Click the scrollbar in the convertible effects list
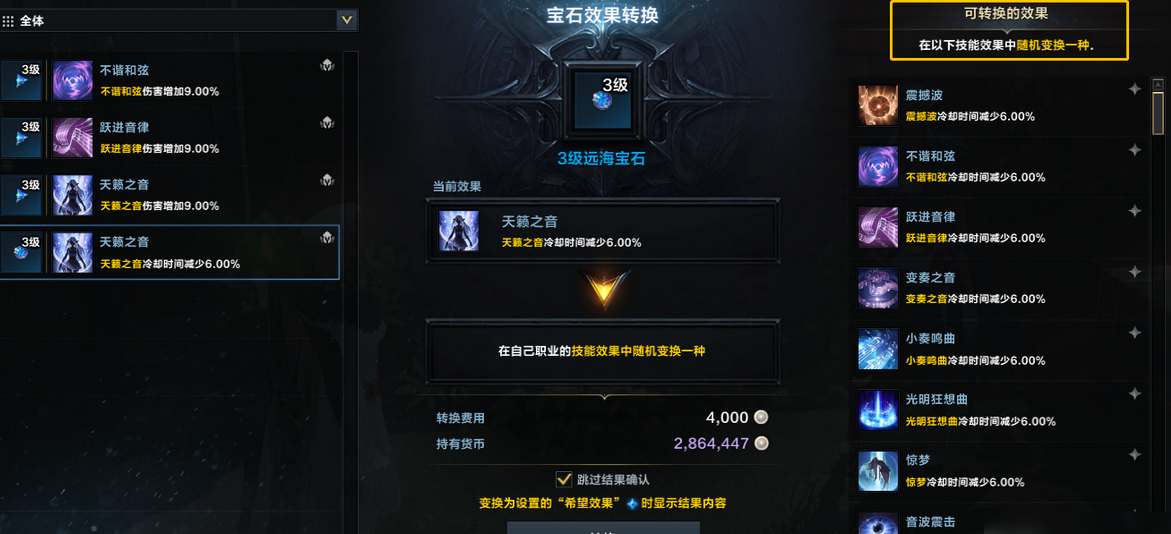Viewport: 1171px width, 534px height. pyautogui.click(x=1158, y=112)
